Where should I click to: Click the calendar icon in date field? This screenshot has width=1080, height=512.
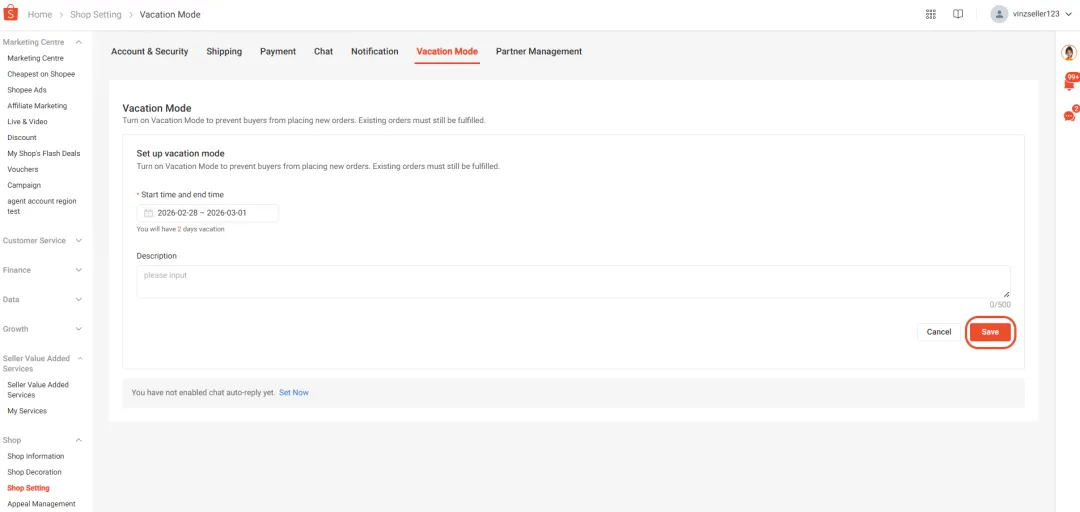(x=148, y=213)
